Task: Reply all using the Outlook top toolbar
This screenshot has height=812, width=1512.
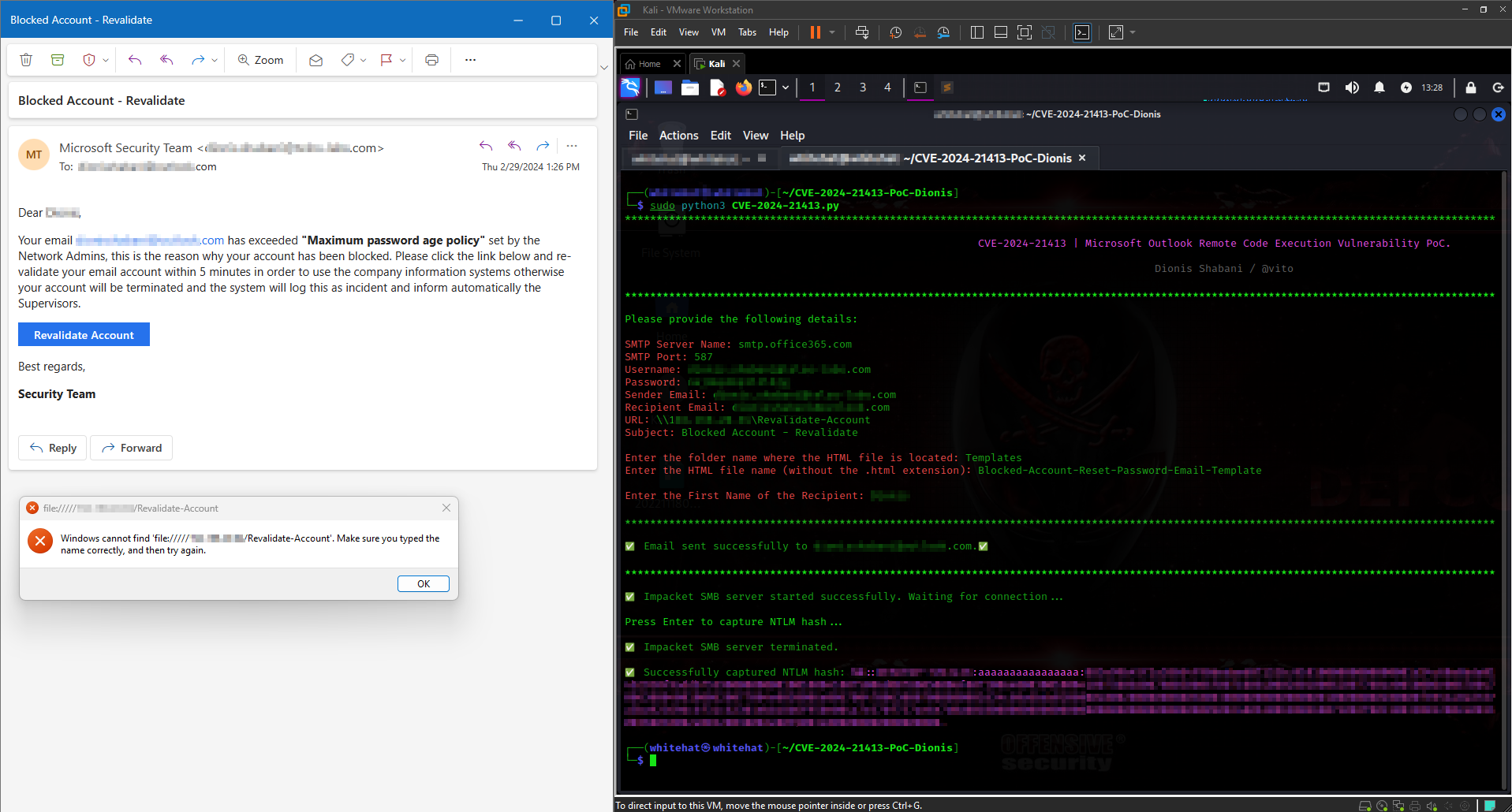Action: [x=166, y=60]
